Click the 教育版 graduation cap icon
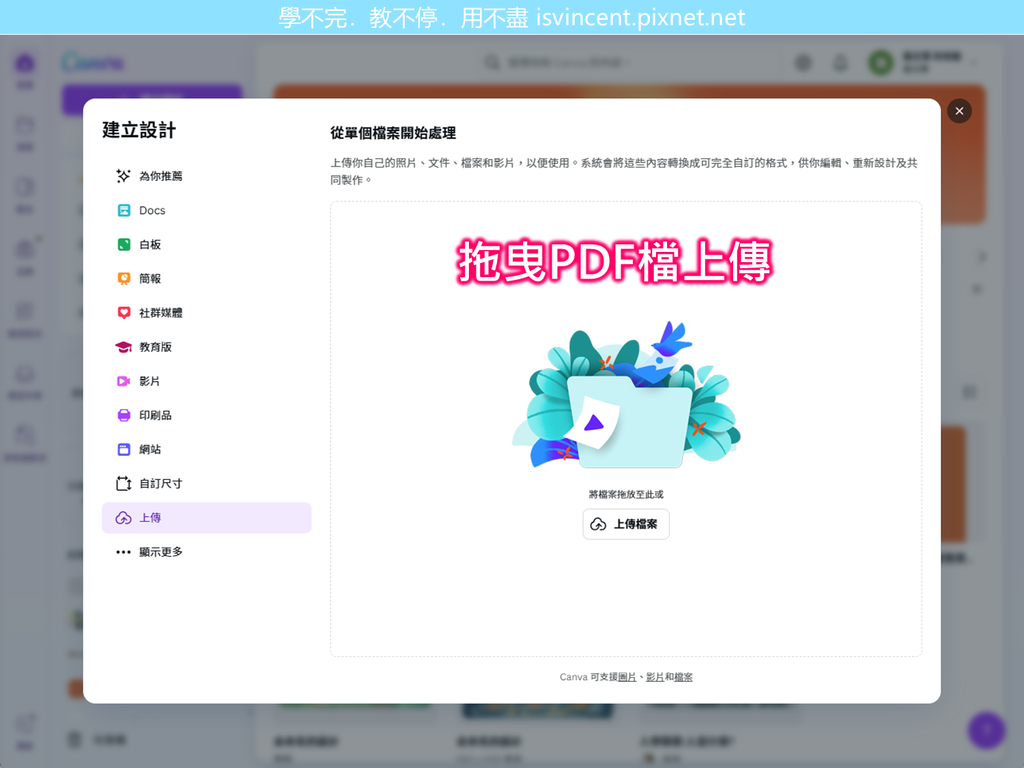The height and width of the screenshot is (768, 1024). point(123,347)
